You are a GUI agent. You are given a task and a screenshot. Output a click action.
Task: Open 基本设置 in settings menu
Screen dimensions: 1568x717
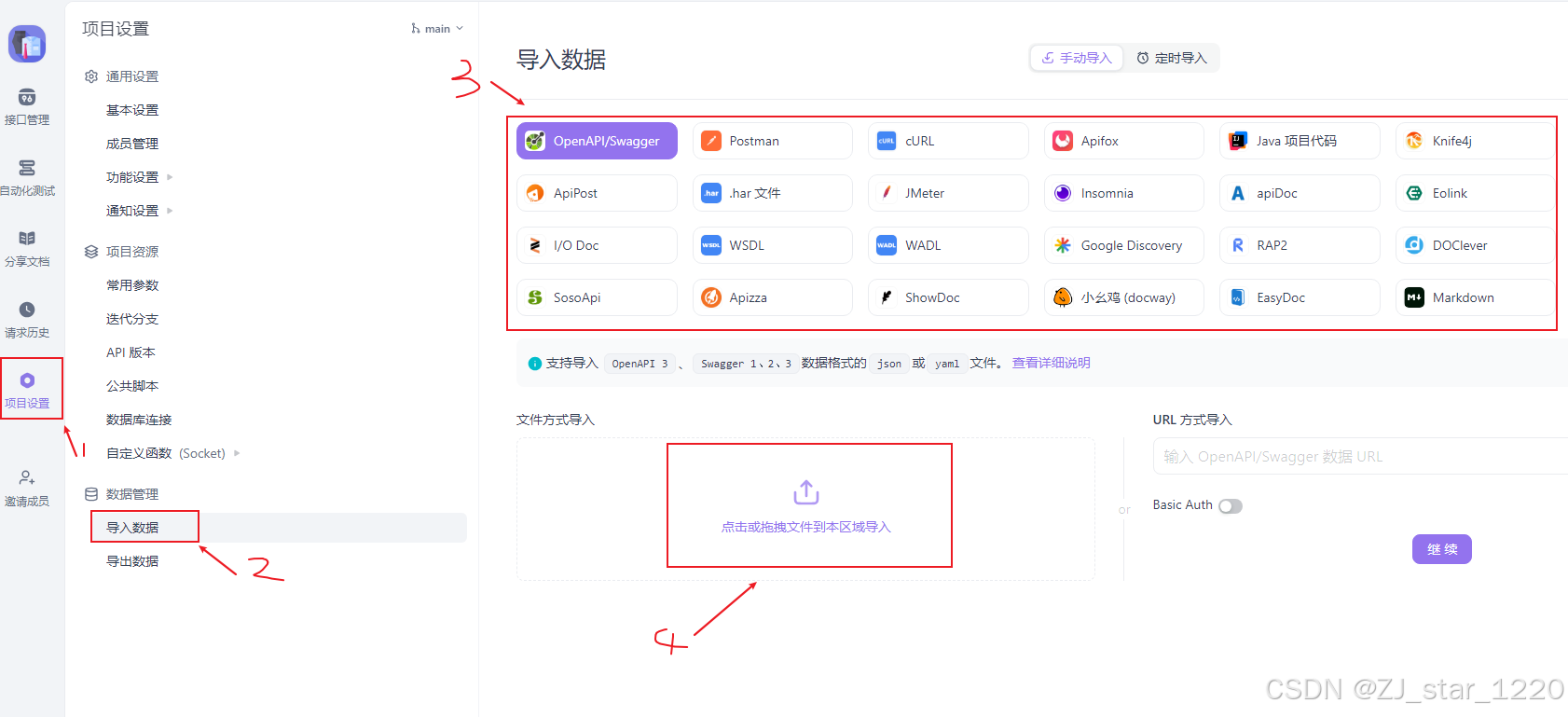[132, 110]
